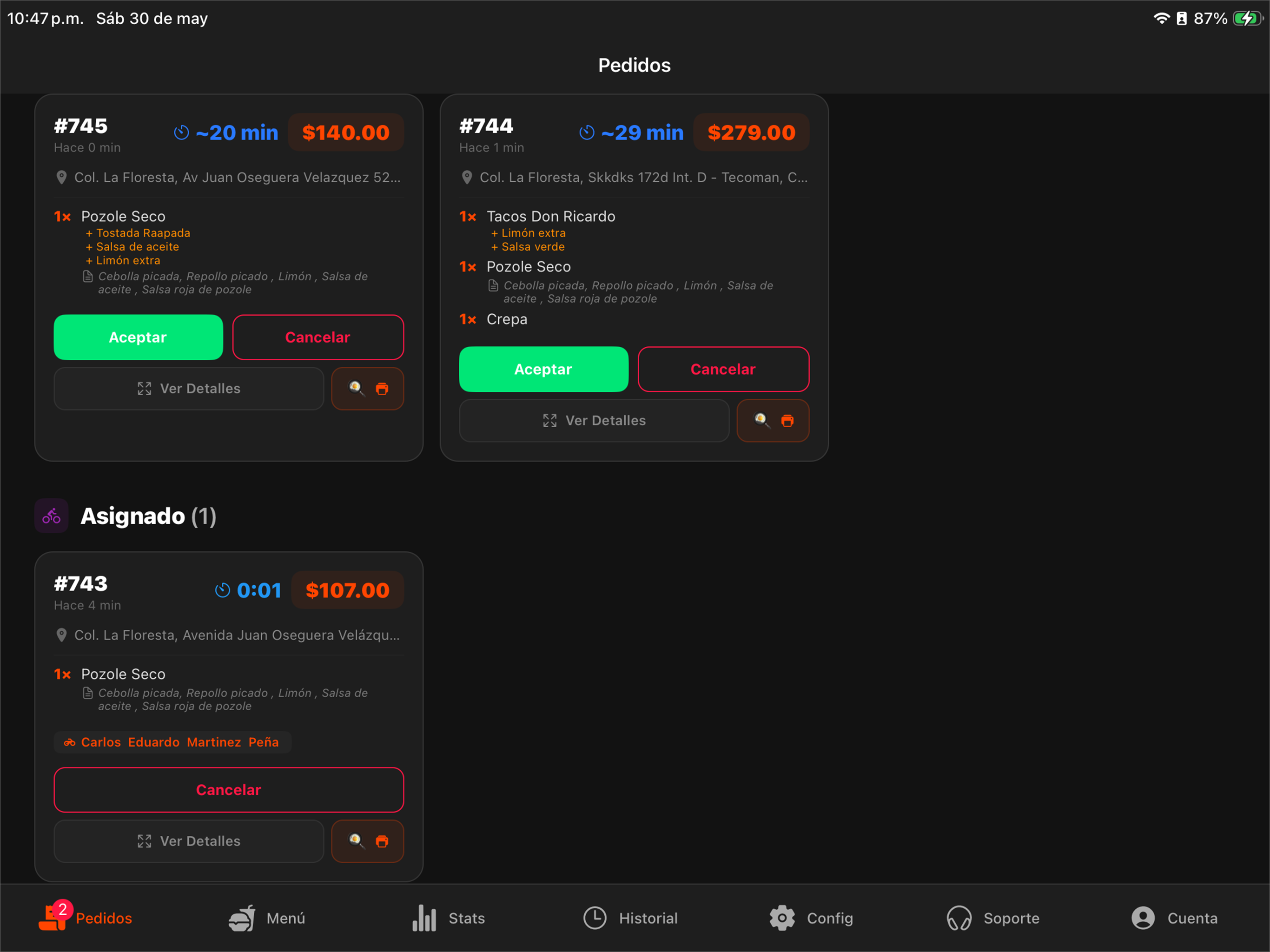Click printer icon on order #745
Image resolution: width=1270 pixels, height=952 pixels.
click(382, 389)
